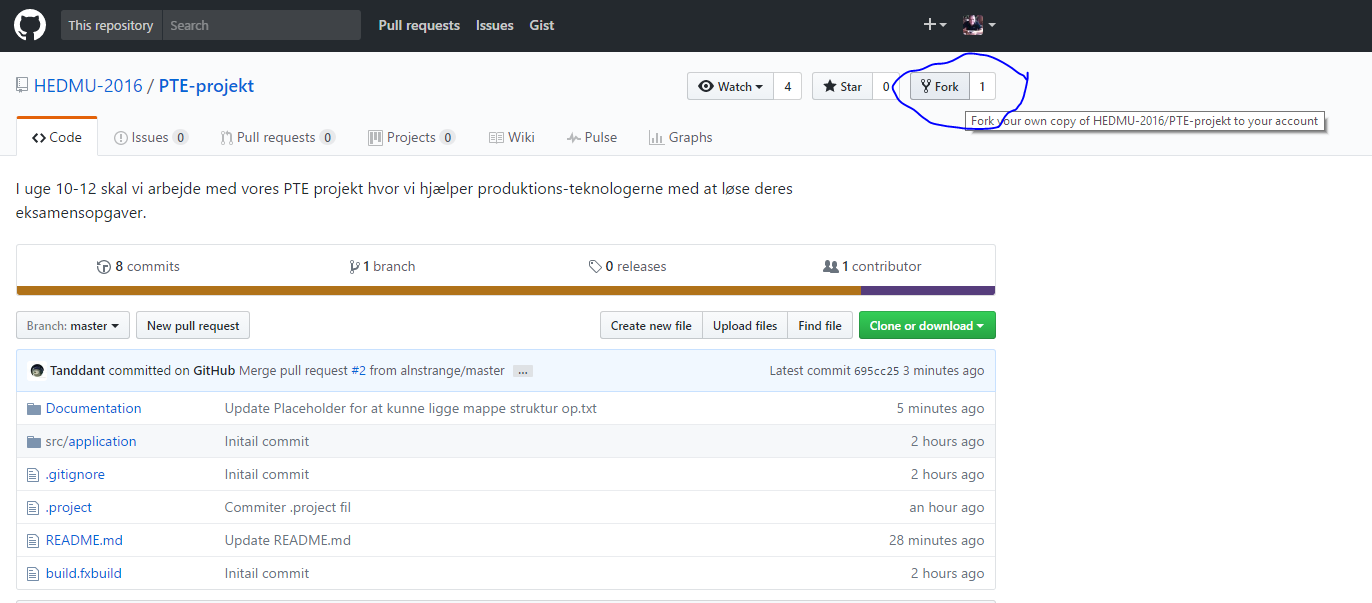Click Upload files button
This screenshot has width=1372, height=603.
tap(745, 325)
